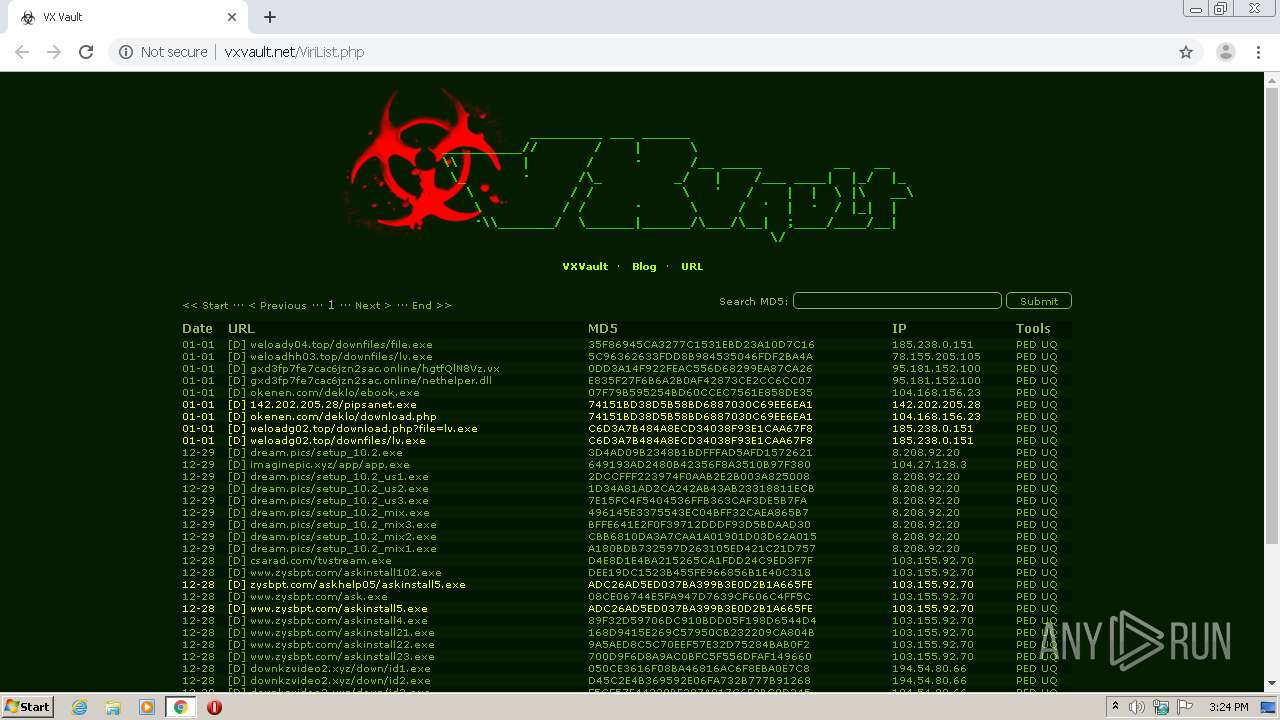Image resolution: width=1280 pixels, height=720 pixels.
Task: Show hidden system tray icons
Action: (1115, 707)
